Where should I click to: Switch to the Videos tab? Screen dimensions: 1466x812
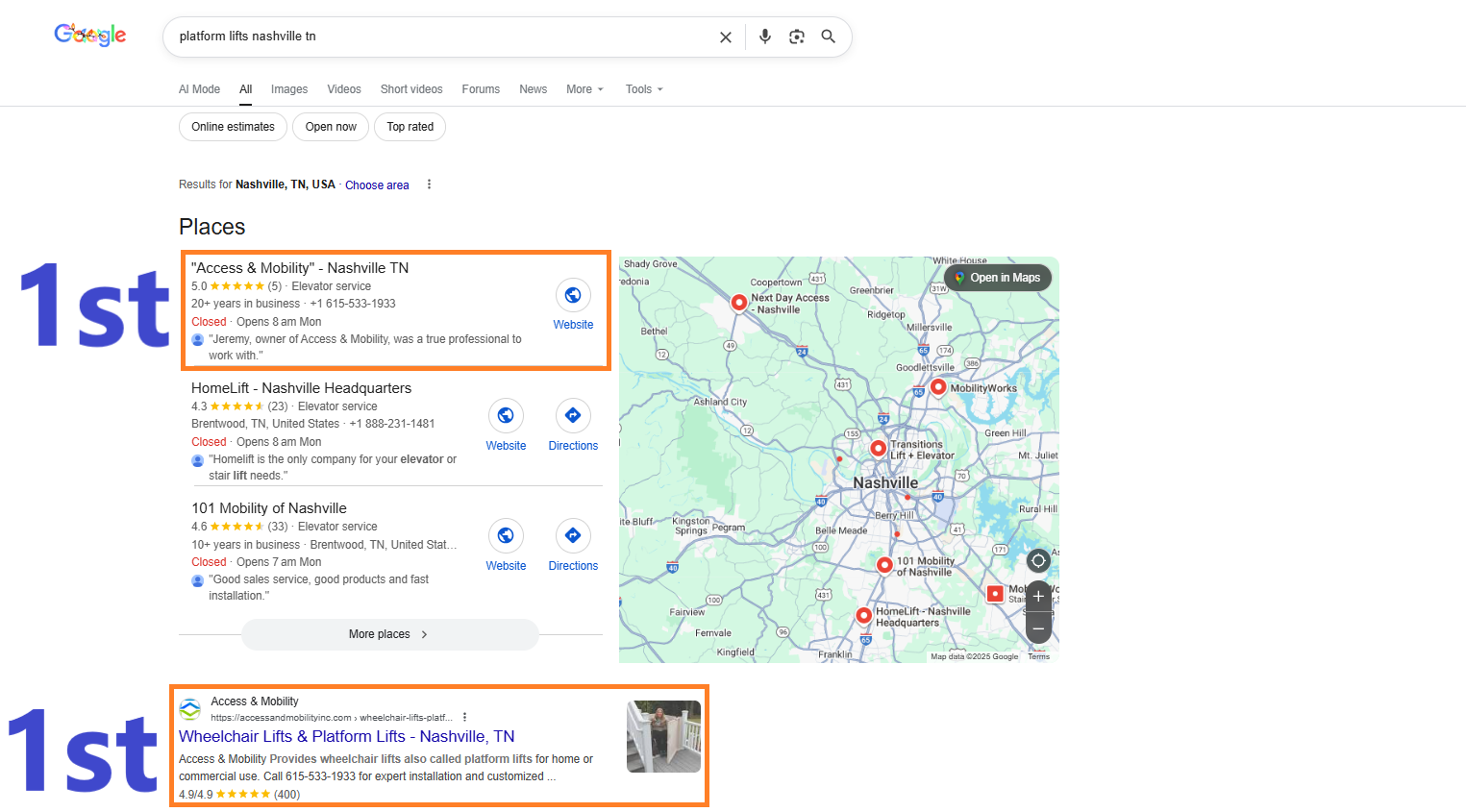344,89
